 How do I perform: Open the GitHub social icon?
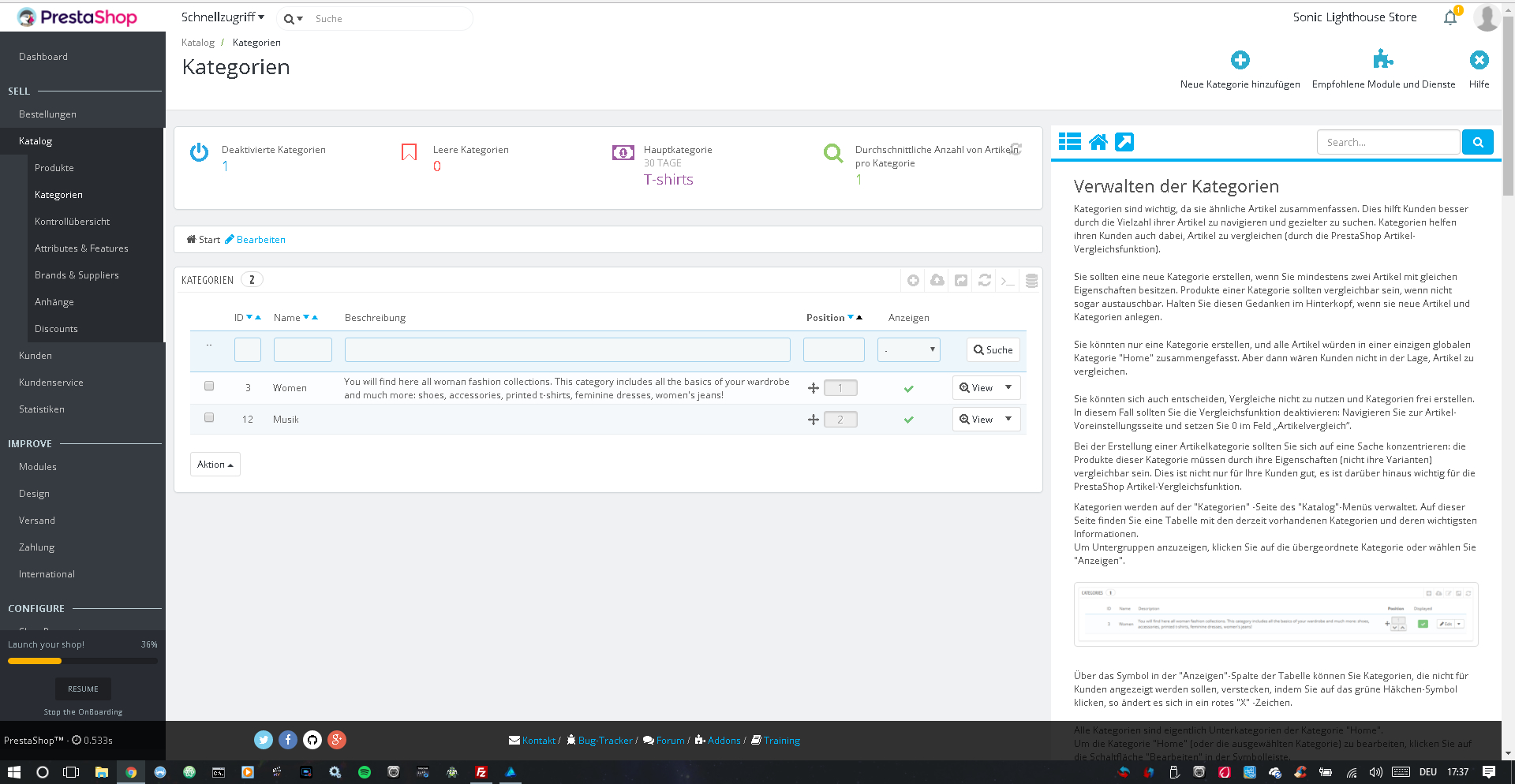(312, 740)
